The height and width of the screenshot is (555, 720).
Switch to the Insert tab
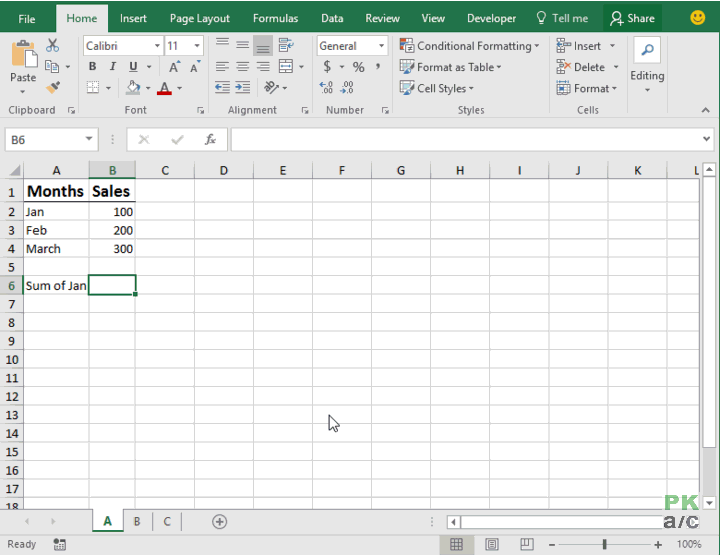tap(133, 18)
